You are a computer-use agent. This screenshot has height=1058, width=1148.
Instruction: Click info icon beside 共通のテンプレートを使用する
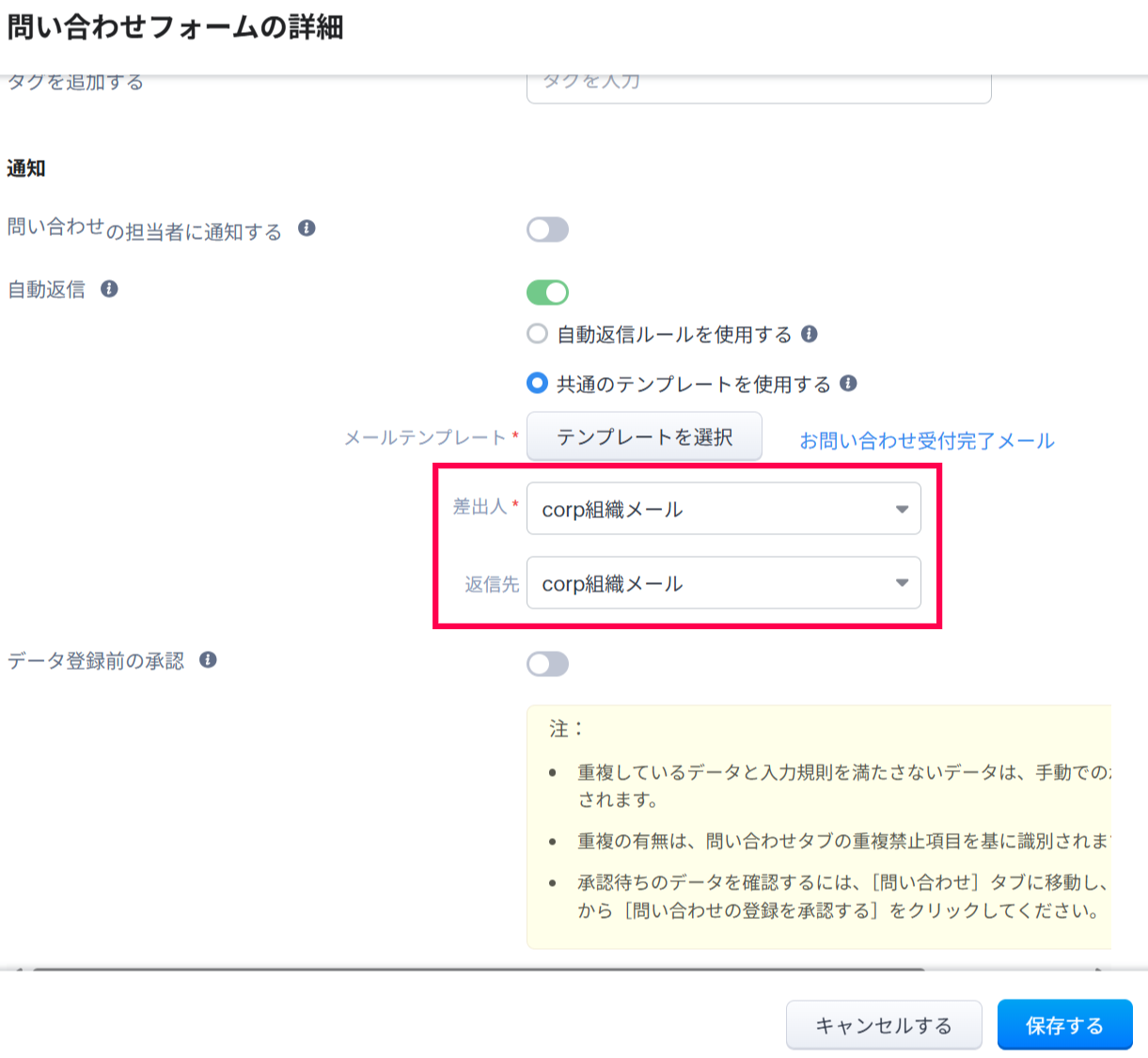[848, 383]
